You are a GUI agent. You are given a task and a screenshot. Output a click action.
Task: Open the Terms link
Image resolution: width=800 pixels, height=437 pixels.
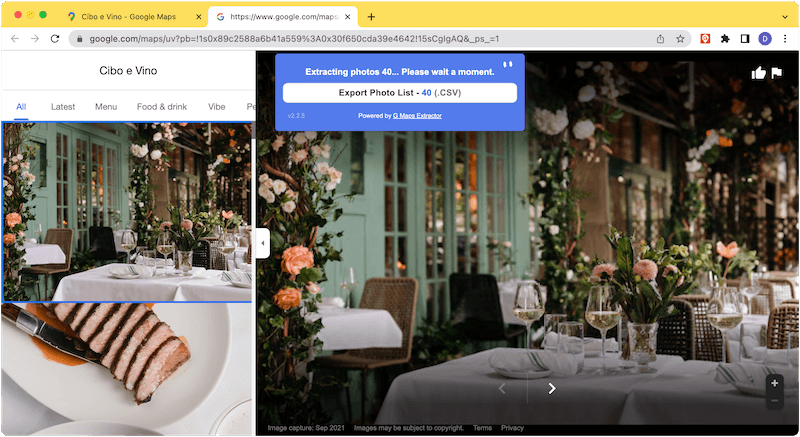482,428
